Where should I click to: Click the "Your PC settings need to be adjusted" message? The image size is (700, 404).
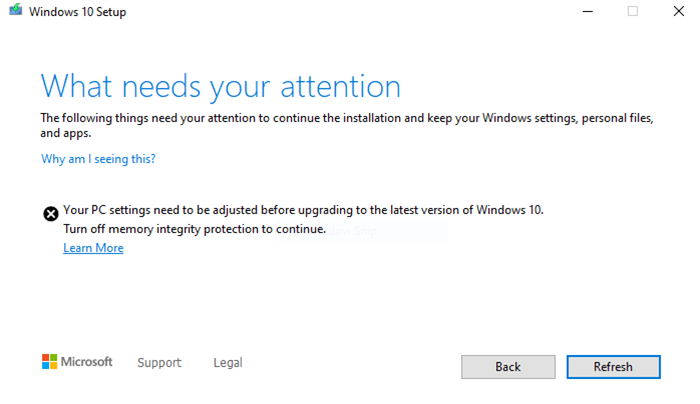pyautogui.click(x=303, y=211)
